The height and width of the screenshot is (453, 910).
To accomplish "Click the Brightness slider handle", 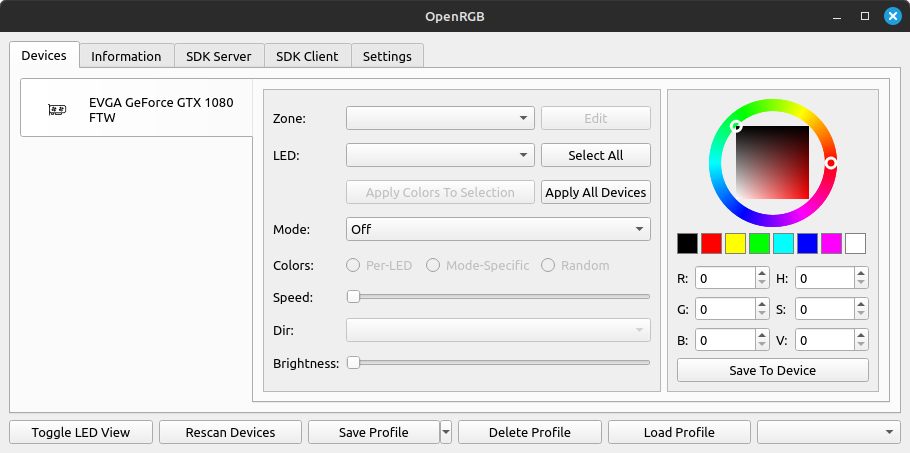I will point(353,363).
